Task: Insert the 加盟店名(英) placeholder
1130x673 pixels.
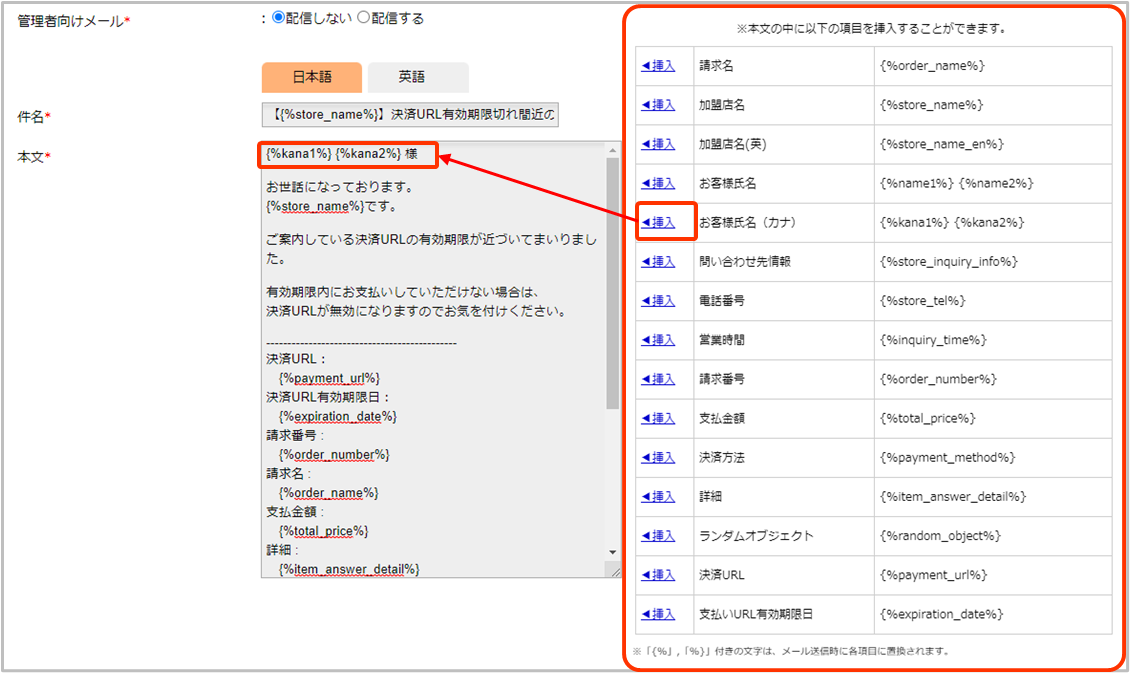Action: (658, 144)
